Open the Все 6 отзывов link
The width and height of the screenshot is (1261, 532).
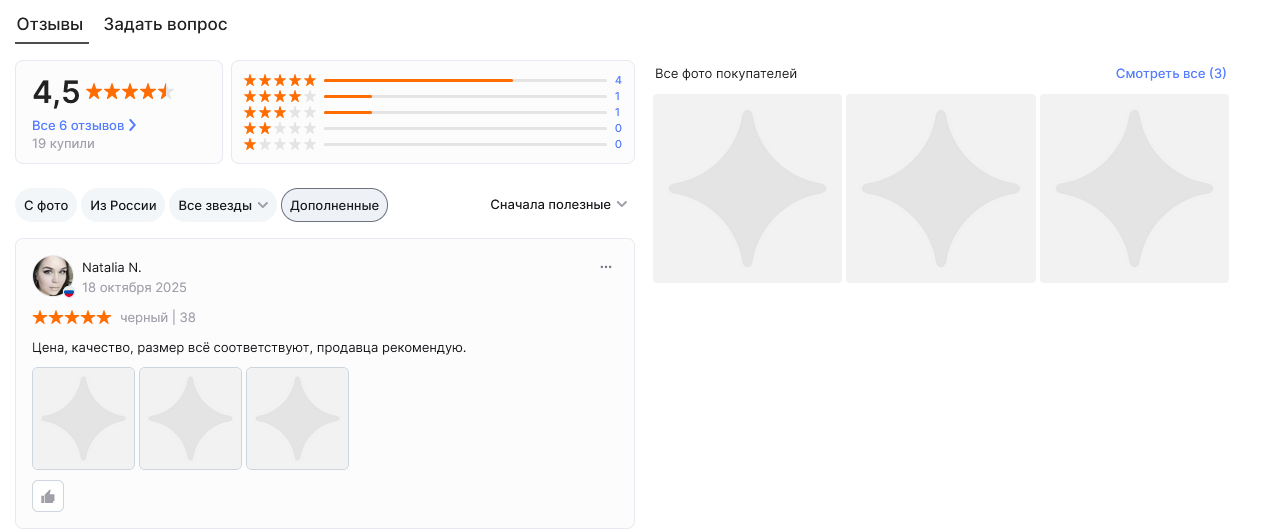coord(78,126)
